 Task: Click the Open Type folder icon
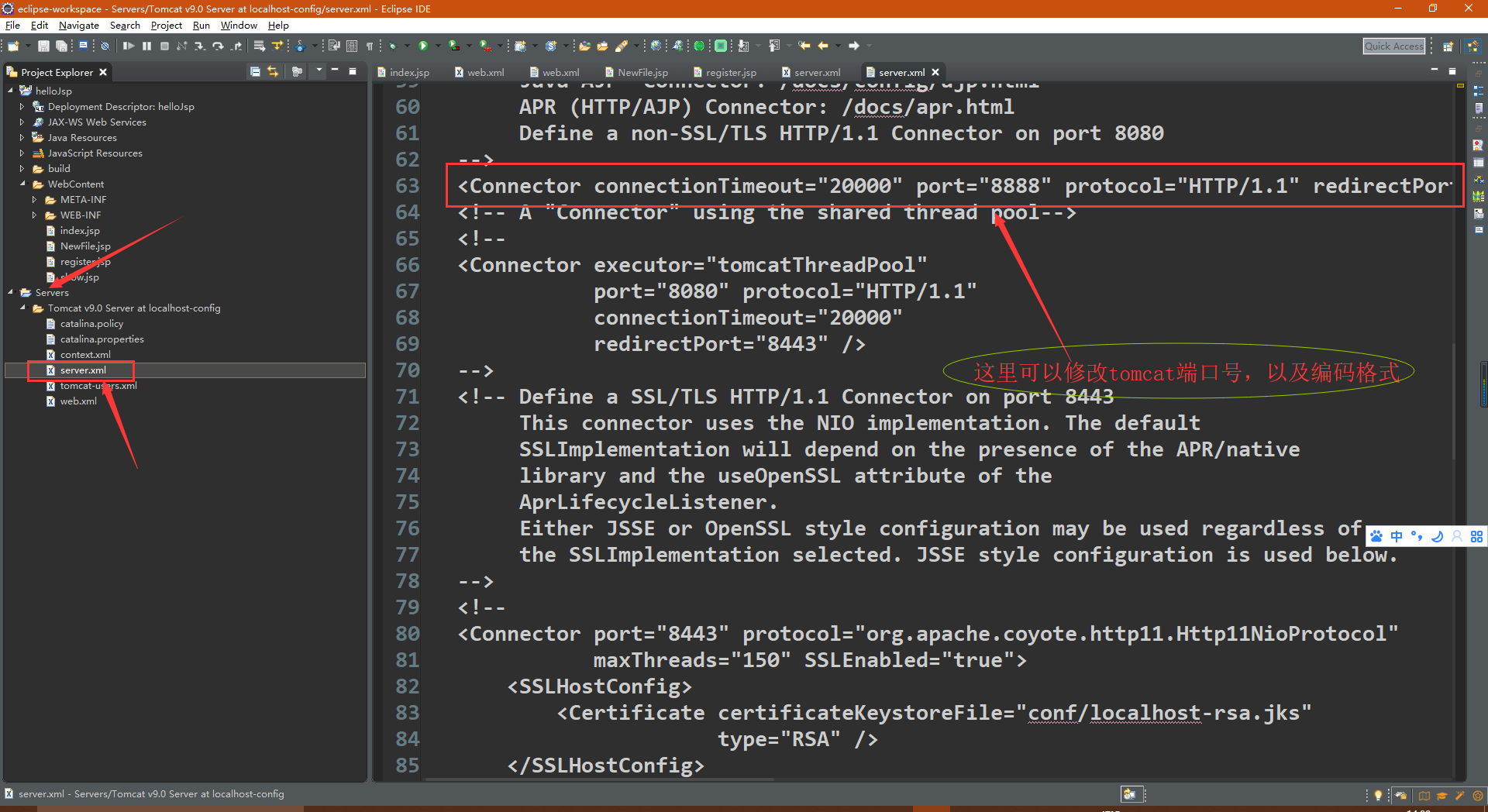(584, 46)
